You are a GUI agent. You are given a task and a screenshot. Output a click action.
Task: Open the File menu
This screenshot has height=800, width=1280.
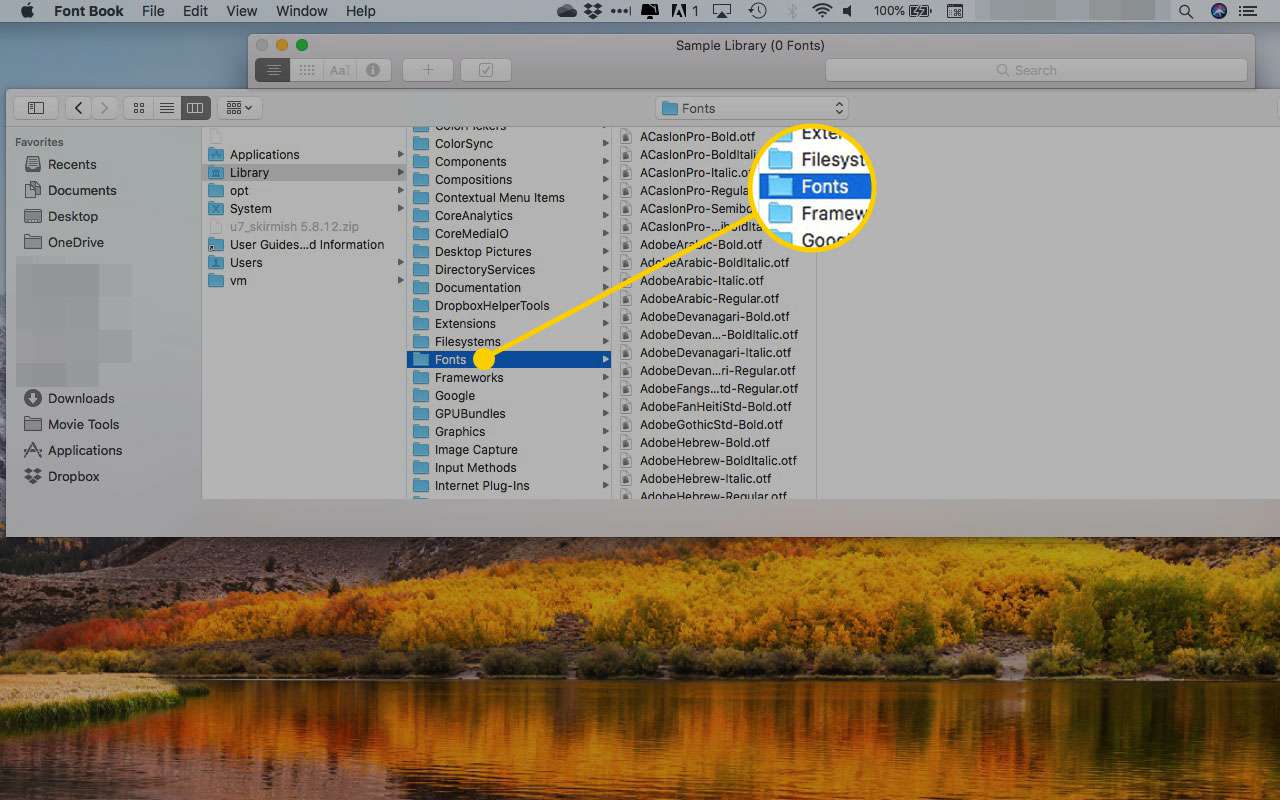(x=153, y=11)
